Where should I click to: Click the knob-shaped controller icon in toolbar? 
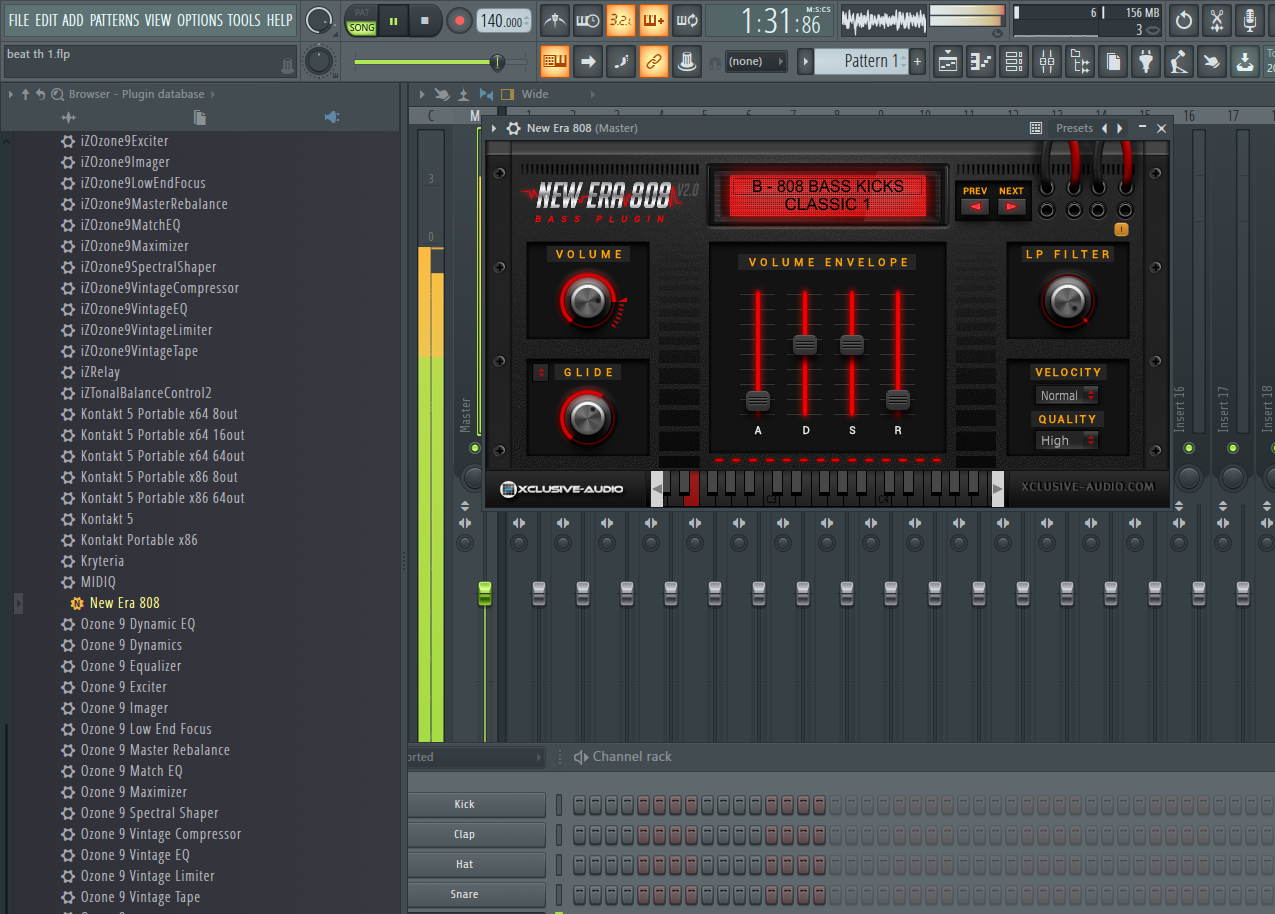pyautogui.click(x=687, y=62)
